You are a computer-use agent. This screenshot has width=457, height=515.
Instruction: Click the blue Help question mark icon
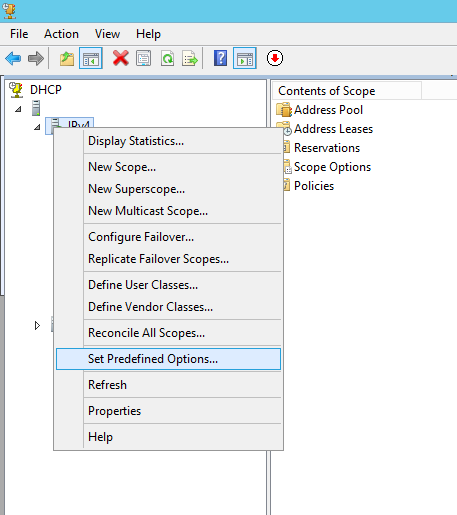(x=220, y=58)
